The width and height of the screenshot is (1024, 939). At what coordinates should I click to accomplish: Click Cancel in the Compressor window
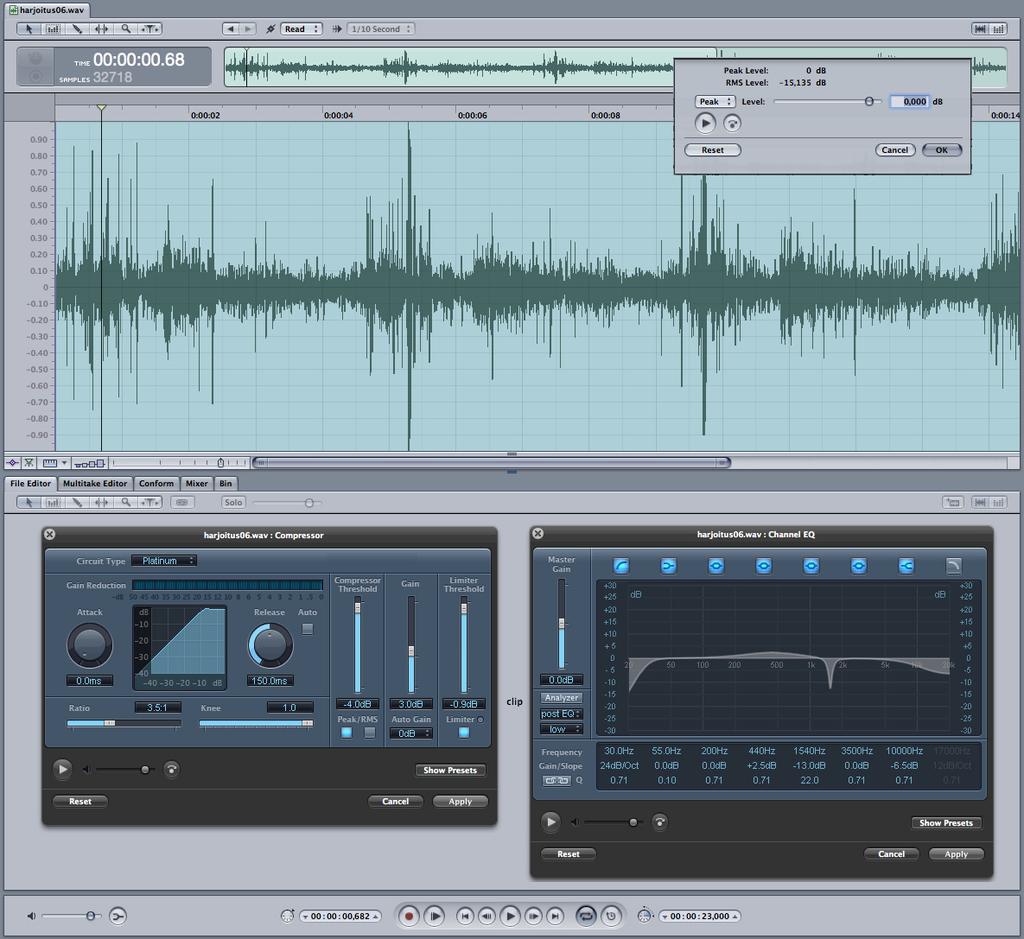pyautogui.click(x=395, y=801)
